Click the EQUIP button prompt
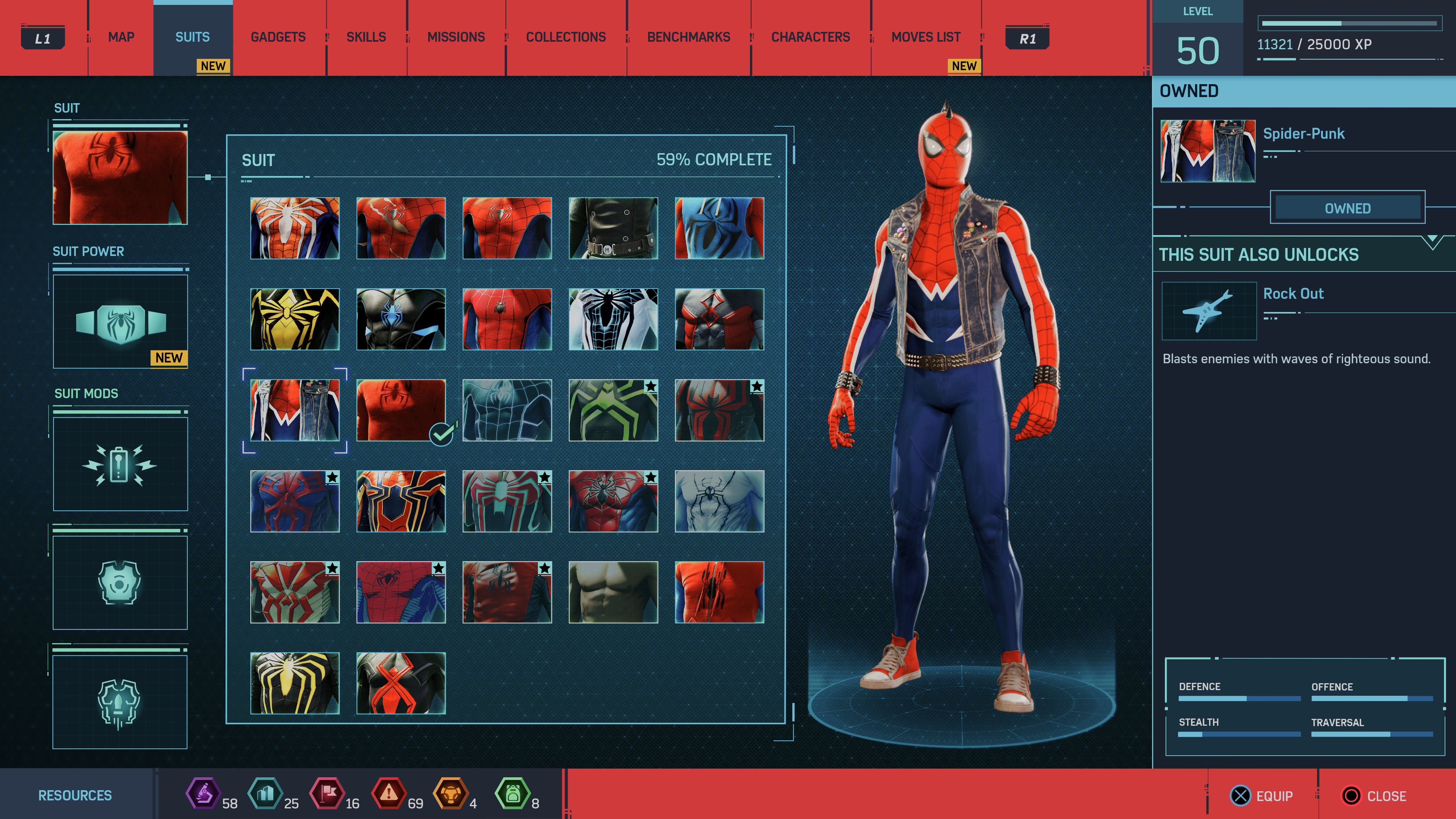This screenshot has width=1456, height=819. click(1261, 796)
